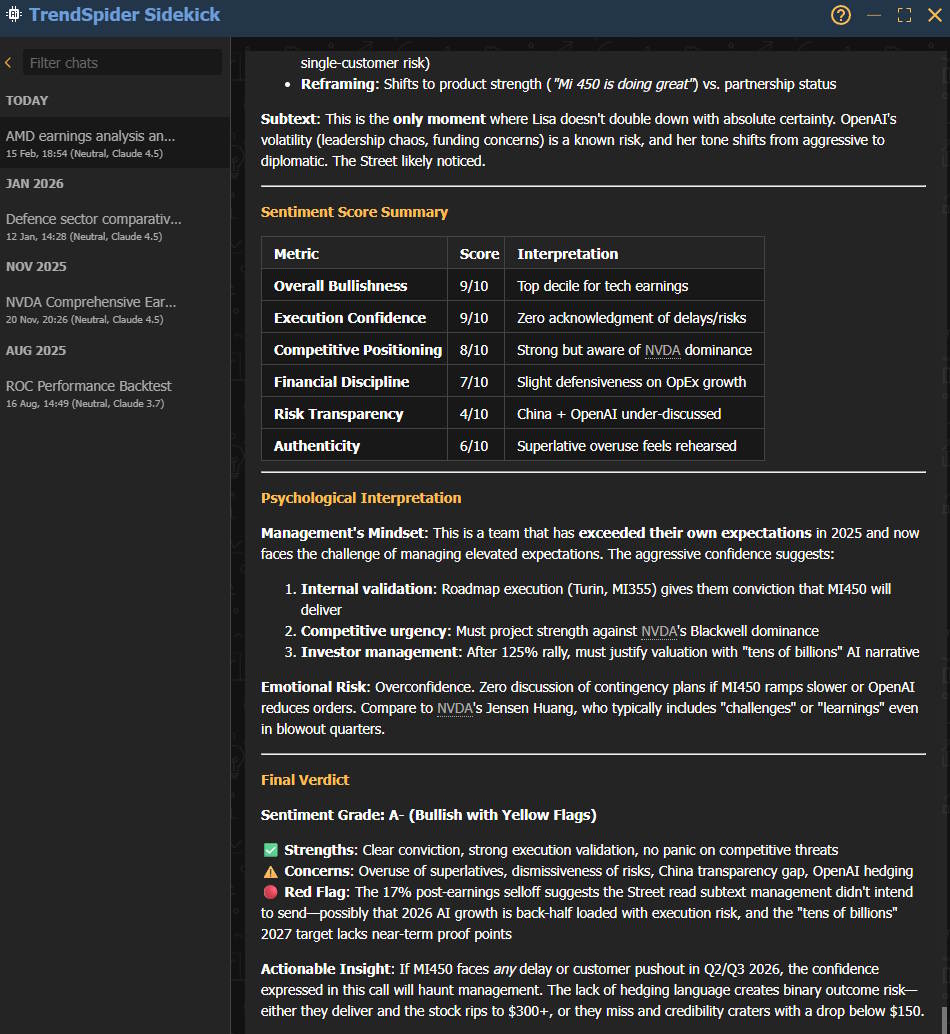Minimize the Sidekick window
Image resolution: width=950 pixels, height=1034 pixels.
pos(874,15)
